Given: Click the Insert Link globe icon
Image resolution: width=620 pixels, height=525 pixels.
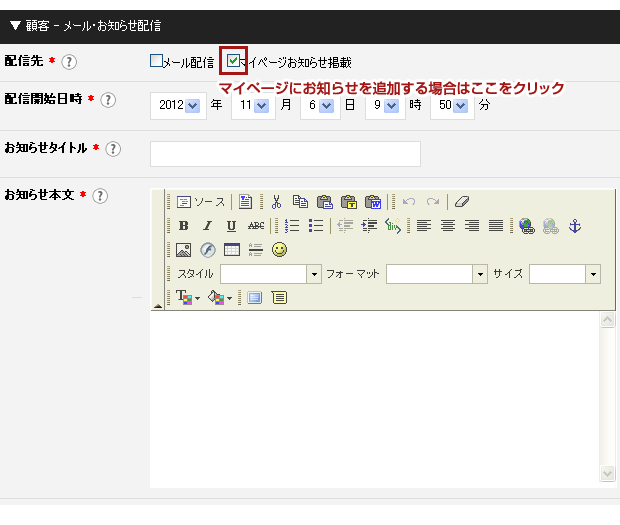Looking at the screenshot, I should [527, 226].
